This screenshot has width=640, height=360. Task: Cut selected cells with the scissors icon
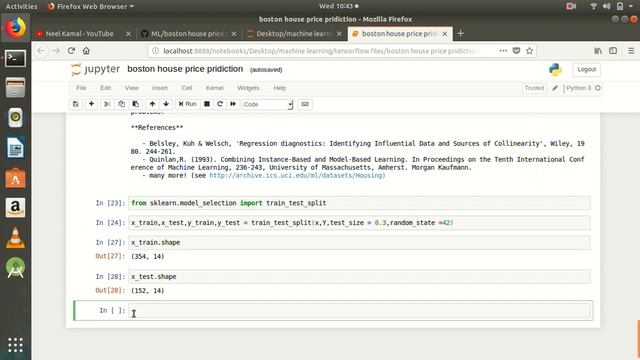107,104
